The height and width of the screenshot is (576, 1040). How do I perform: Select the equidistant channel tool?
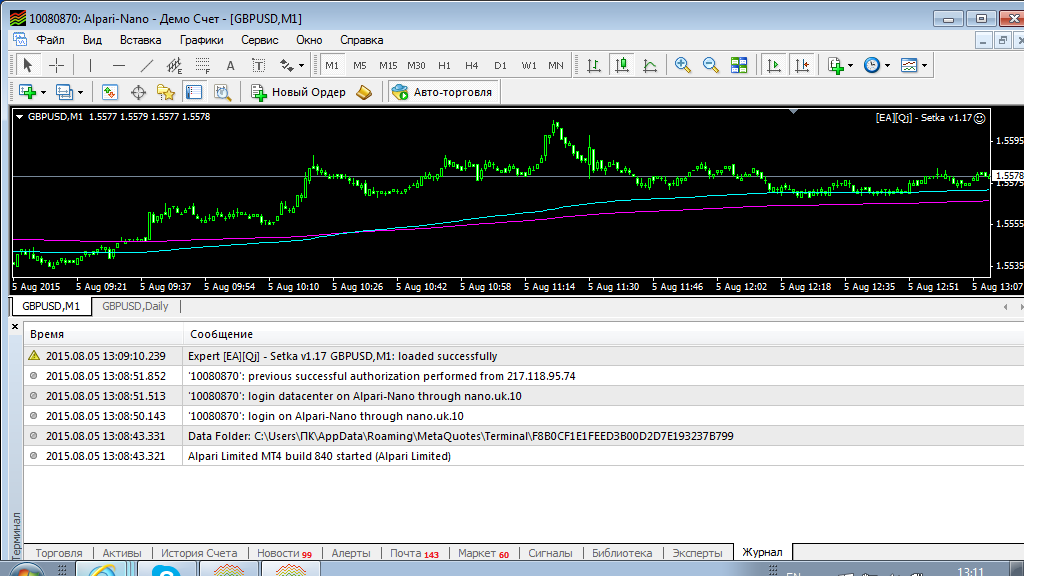pyautogui.click(x=174, y=65)
